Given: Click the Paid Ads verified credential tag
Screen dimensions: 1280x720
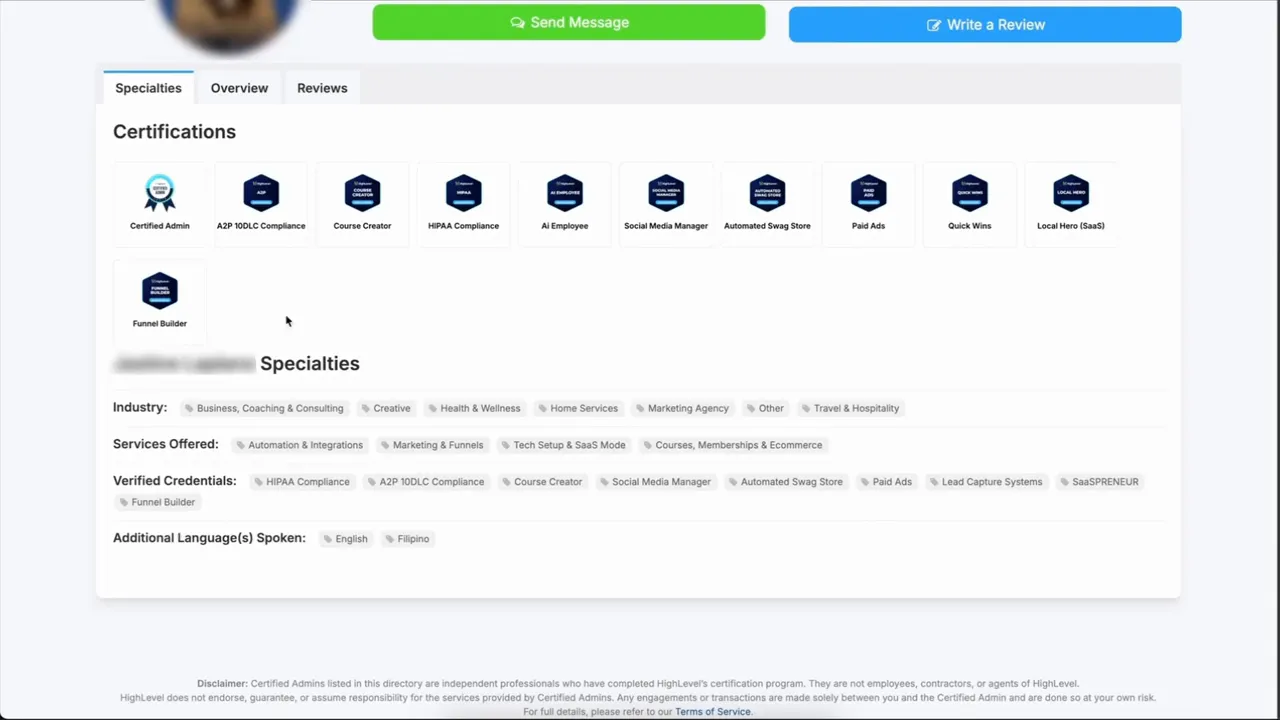Looking at the screenshot, I should coord(886,482).
